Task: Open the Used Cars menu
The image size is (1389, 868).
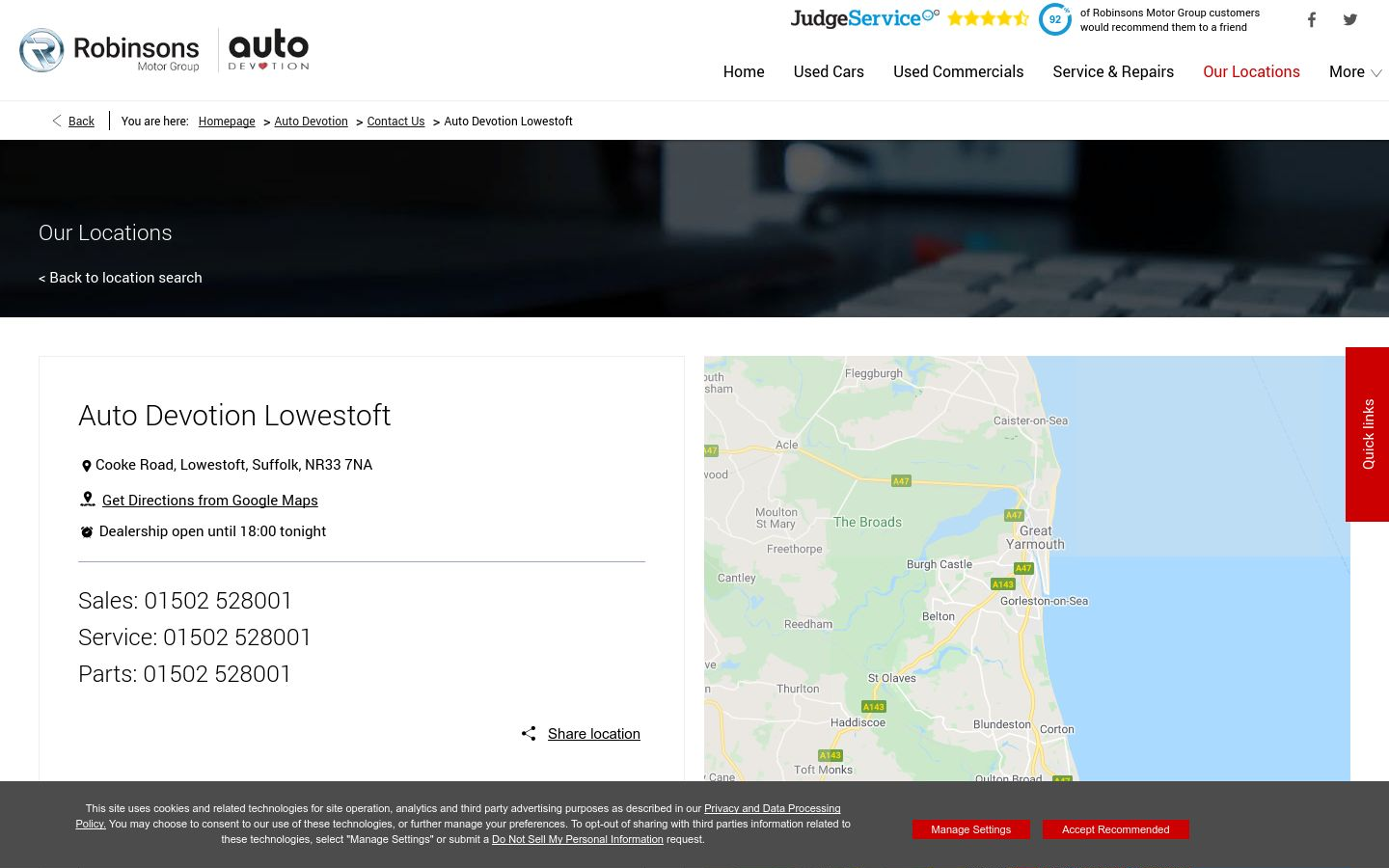Action: tap(829, 71)
